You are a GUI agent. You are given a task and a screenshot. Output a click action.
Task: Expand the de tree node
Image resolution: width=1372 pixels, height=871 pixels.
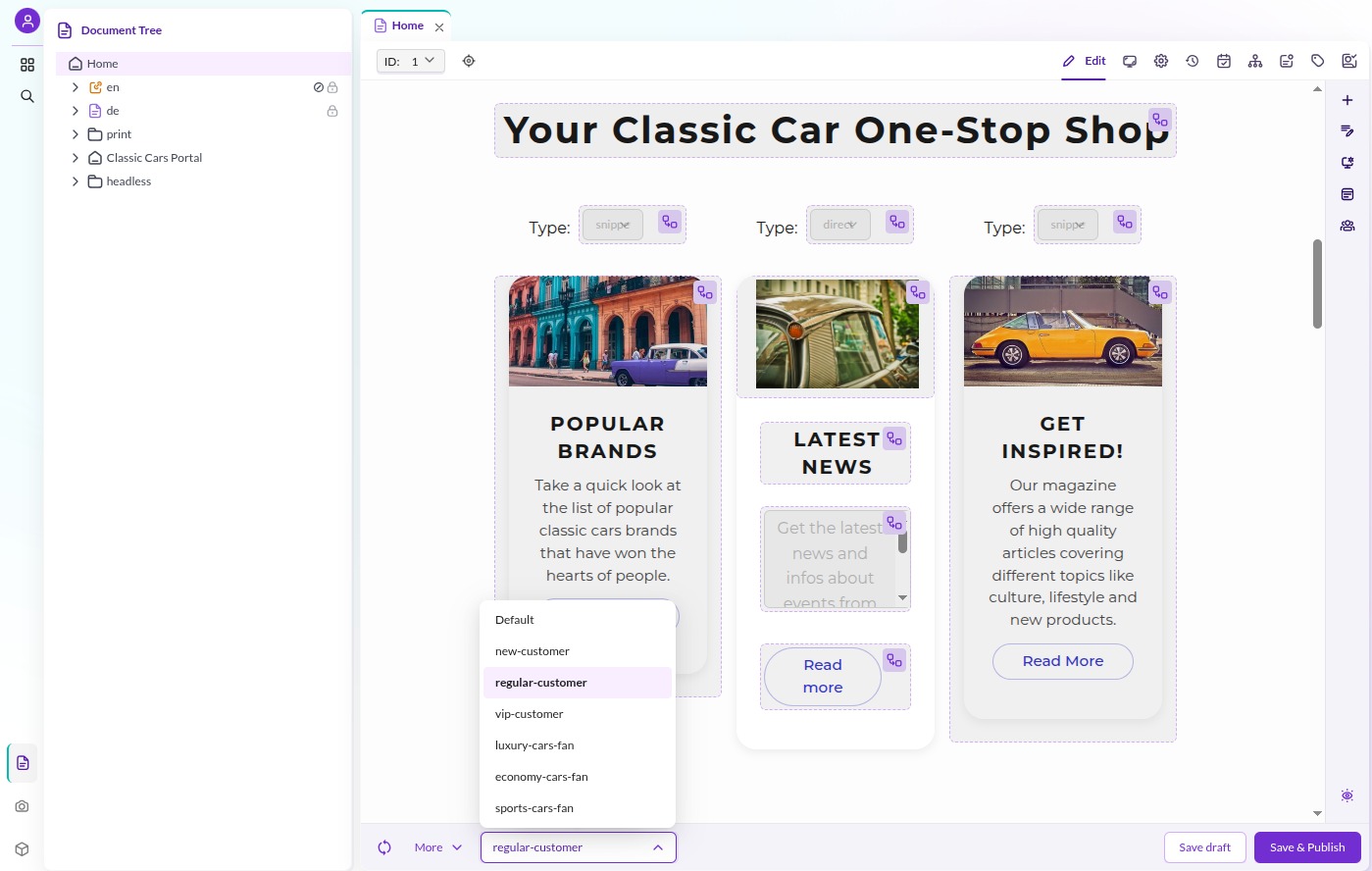[x=76, y=111]
